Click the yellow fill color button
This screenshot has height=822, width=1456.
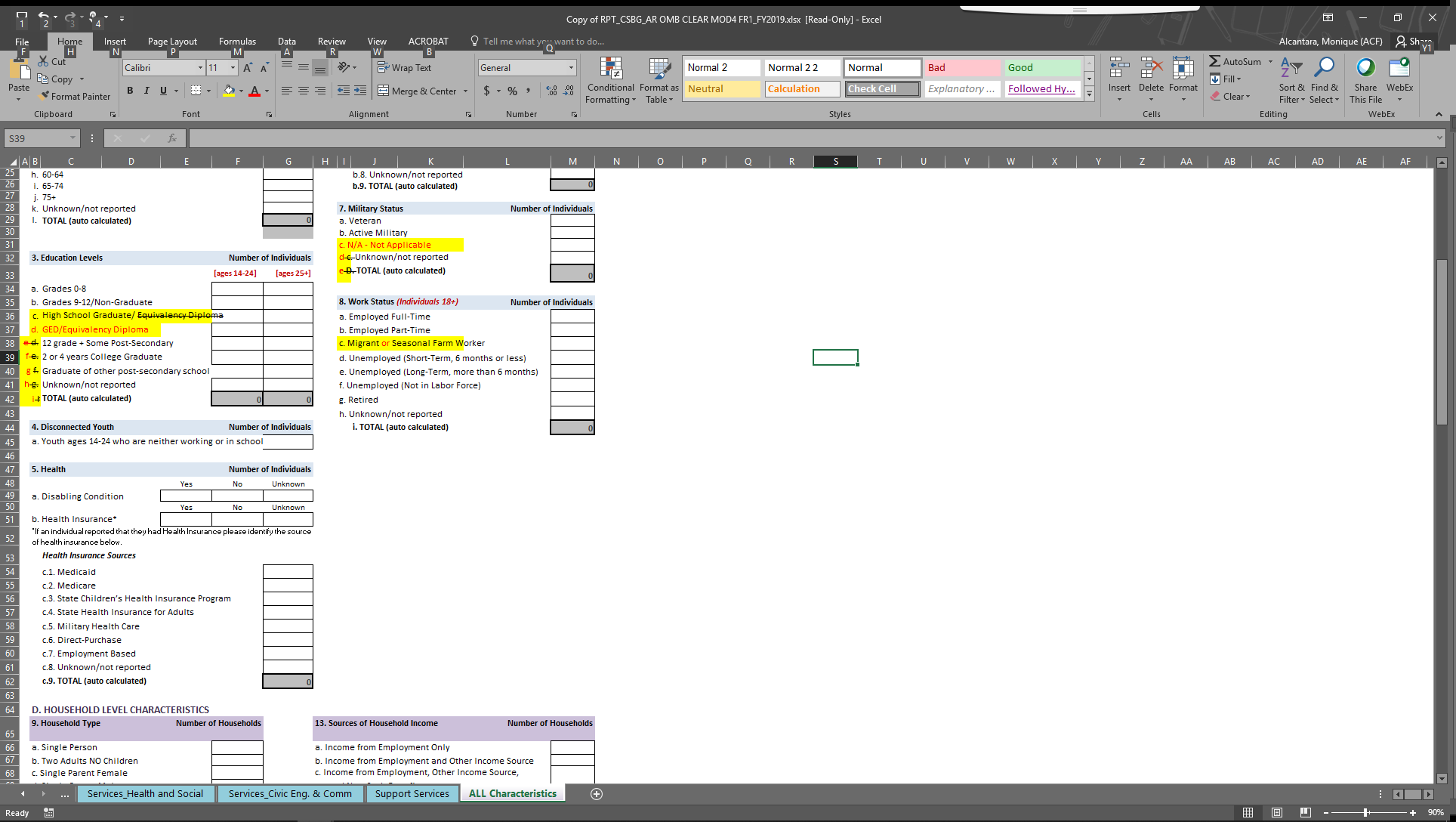229,91
